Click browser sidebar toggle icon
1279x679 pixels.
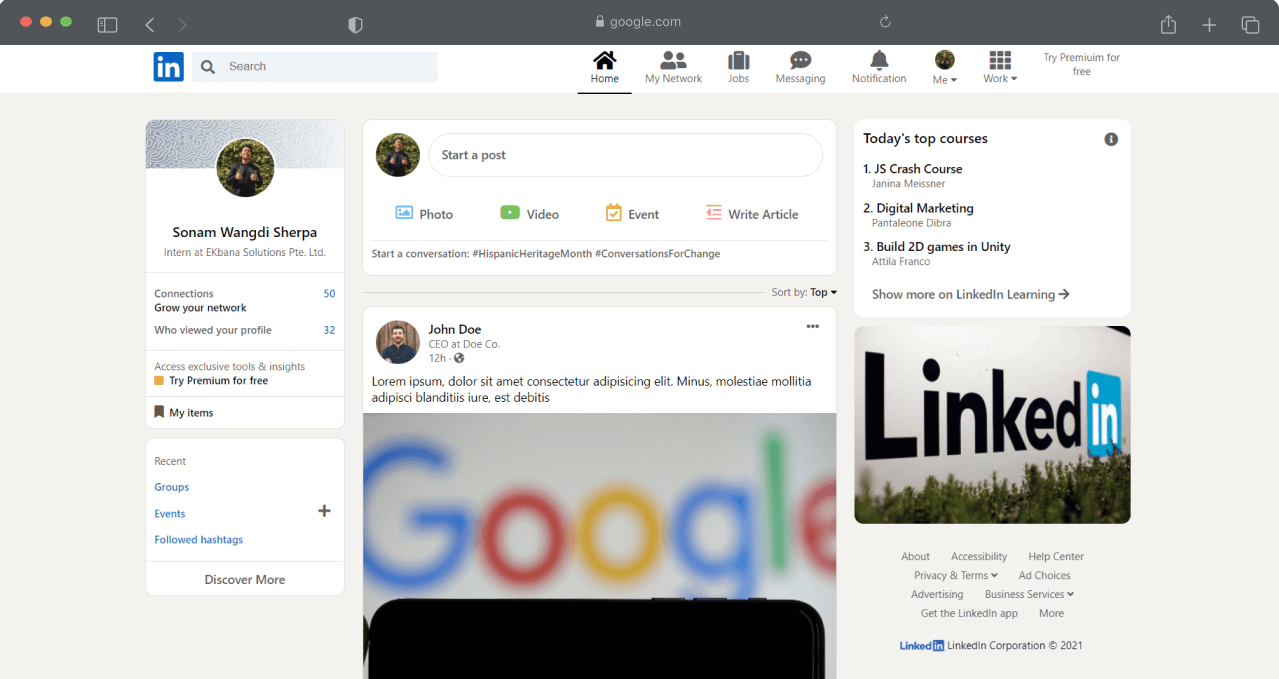click(x=107, y=24)
